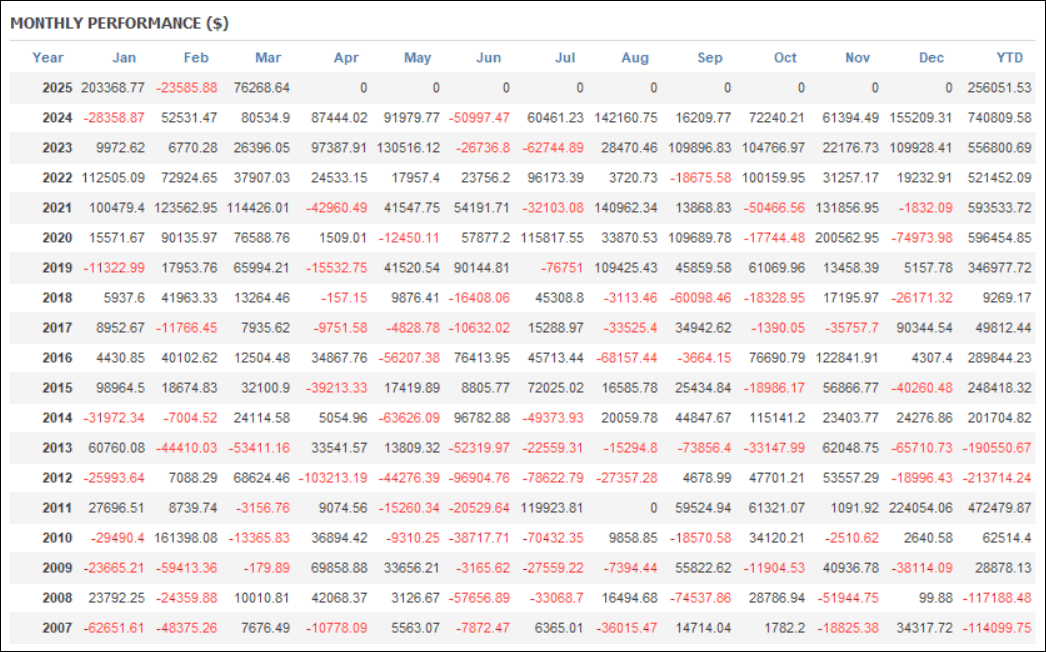Screen dimensions: 1046x652
Task: Click the 161398.08 value in 2010
Action: [x=185, y=538]
